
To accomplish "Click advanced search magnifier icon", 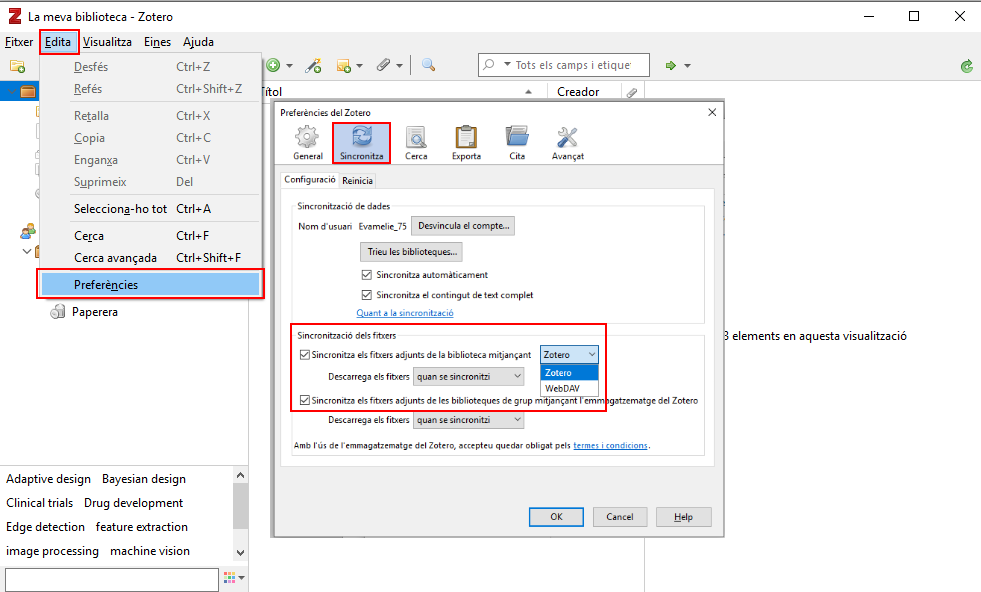I will (x=429, y=65).
